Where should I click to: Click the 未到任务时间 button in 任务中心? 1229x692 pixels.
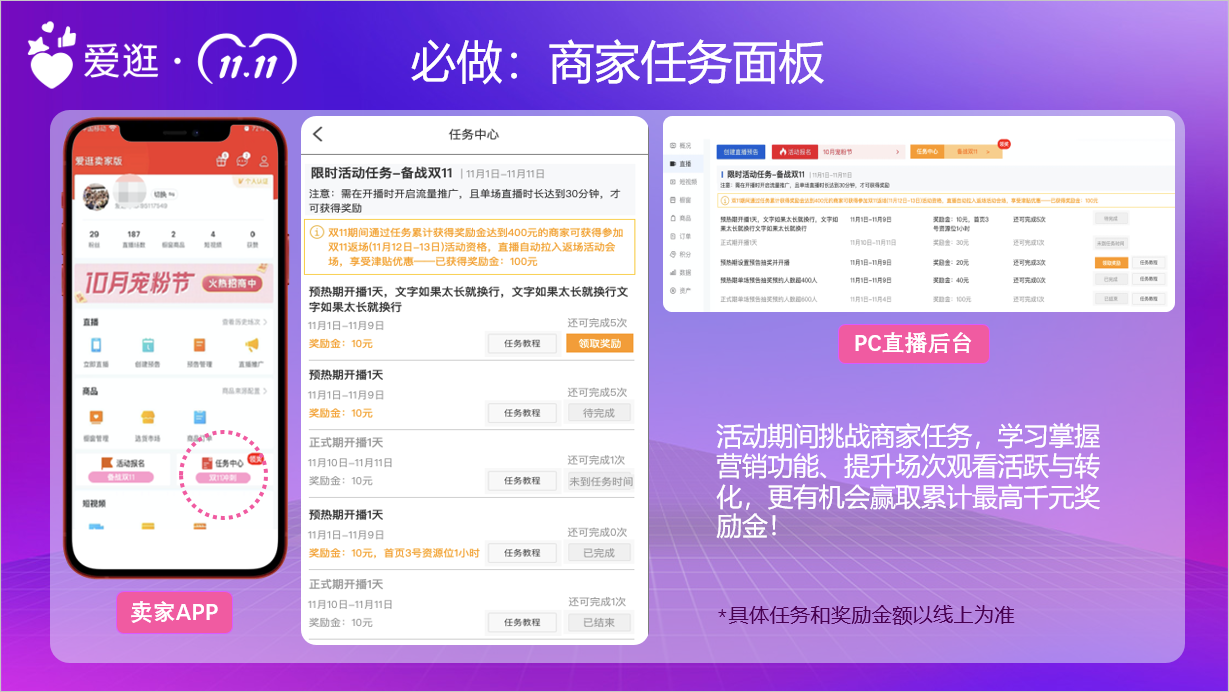pos(600,481)
